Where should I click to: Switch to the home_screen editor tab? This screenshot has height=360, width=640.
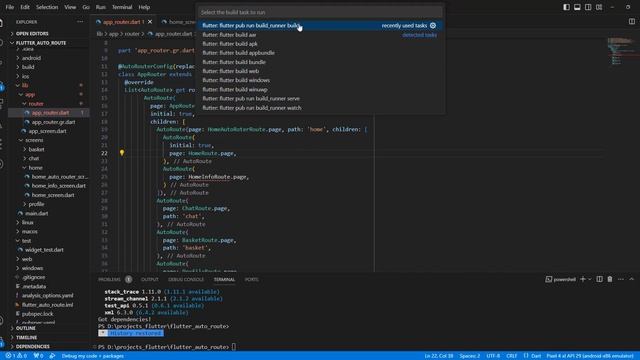pyautogui.click(x=179, y=22)
